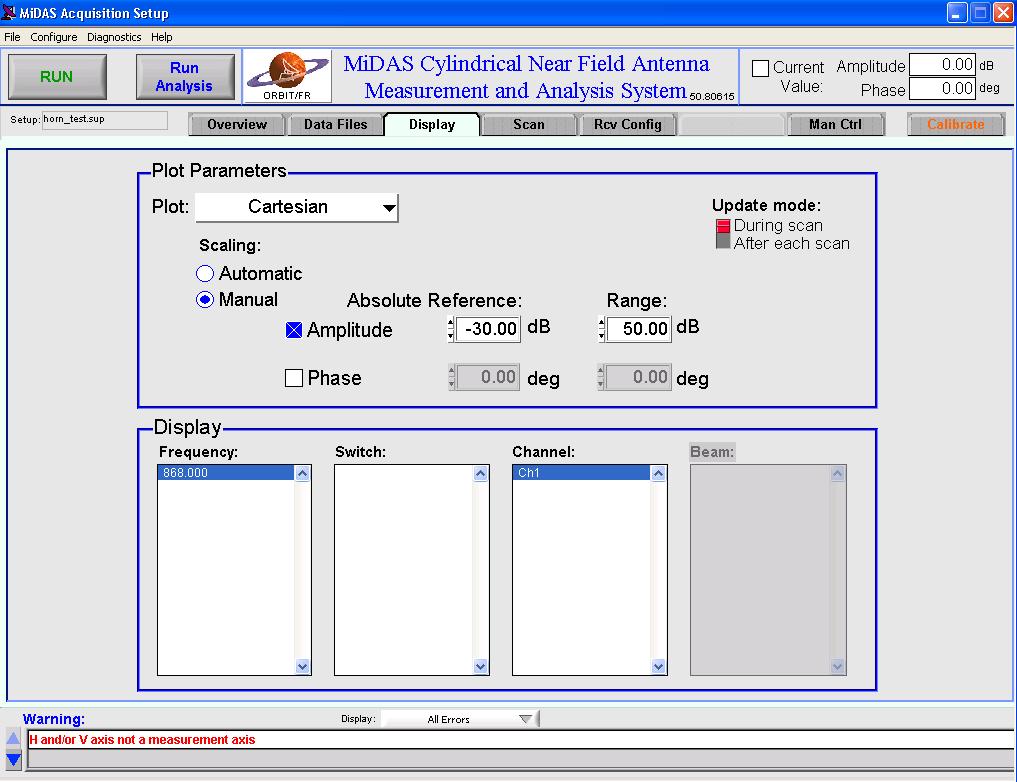Click the orange Calibrate button
Image resolution: width=1017 pixels, height=782 pixels.
[x=955, y=124]
